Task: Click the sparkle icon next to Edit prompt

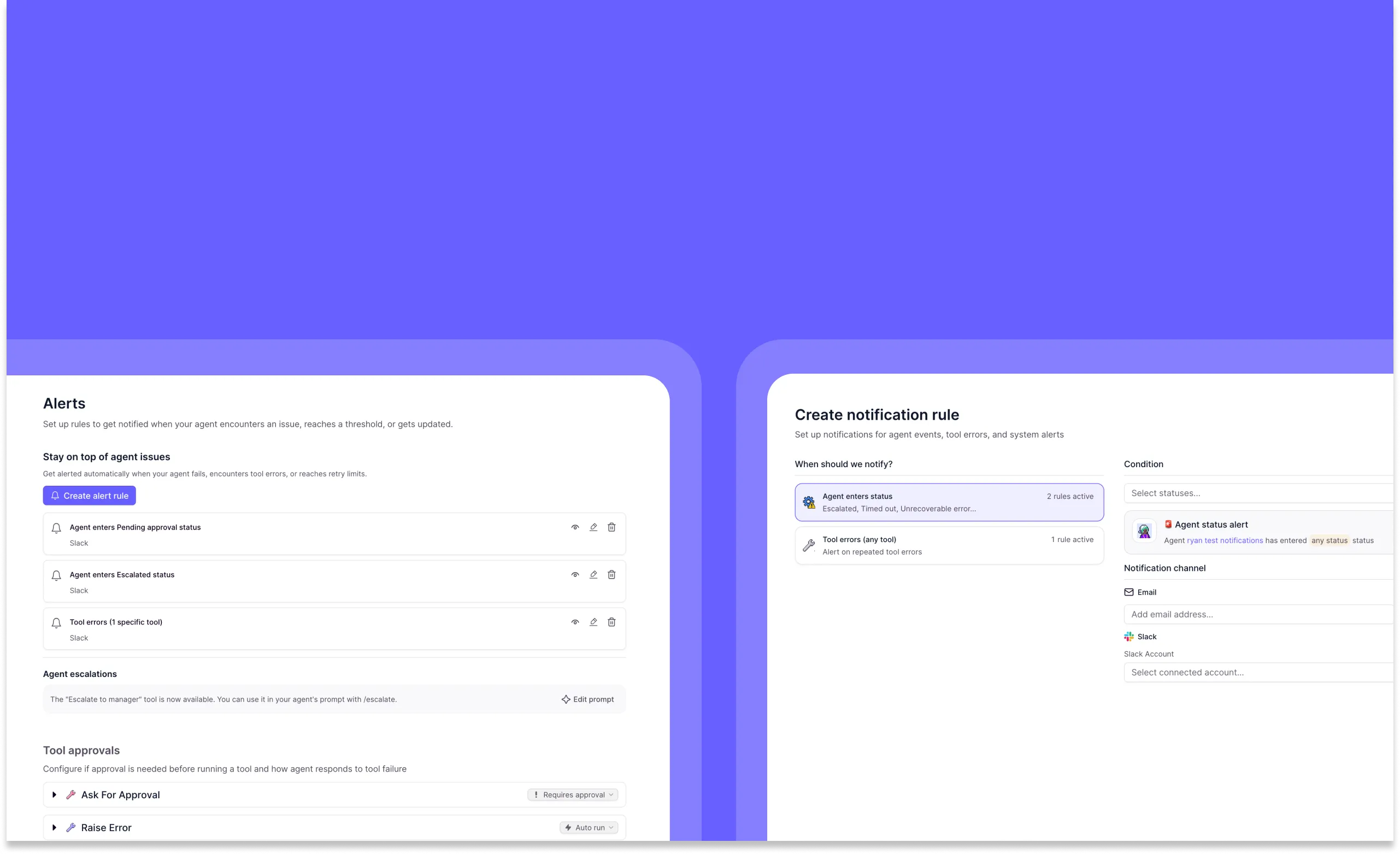Action: click(566, 699)
